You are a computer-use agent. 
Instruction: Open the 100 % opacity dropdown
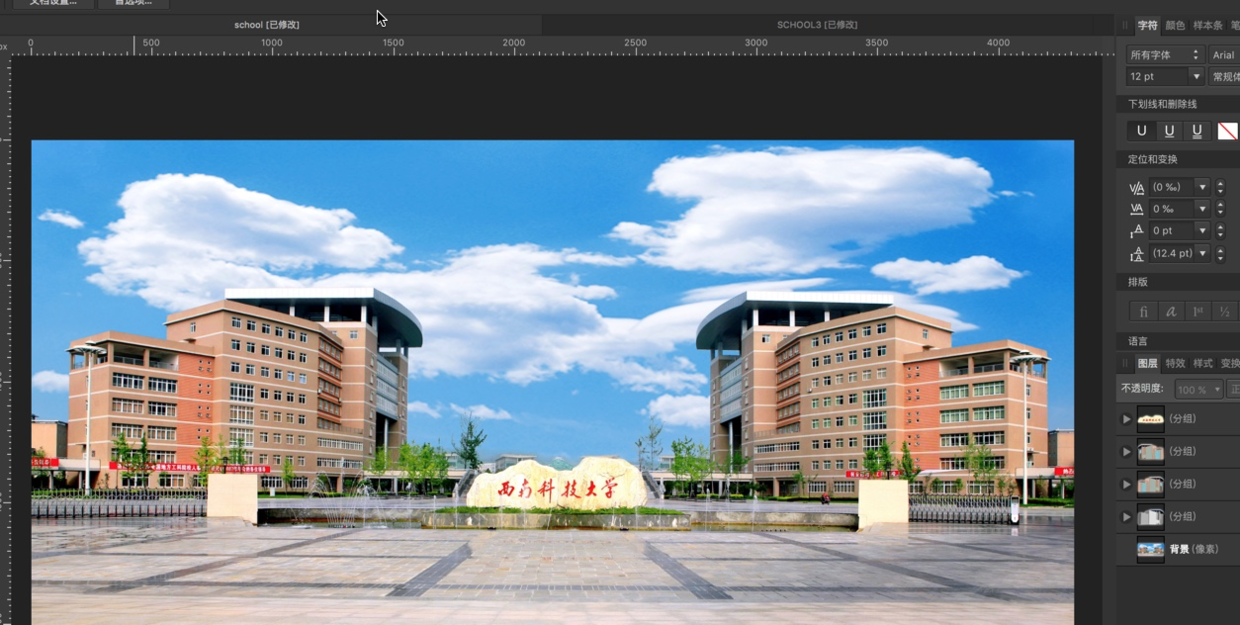coord(1198,389)
